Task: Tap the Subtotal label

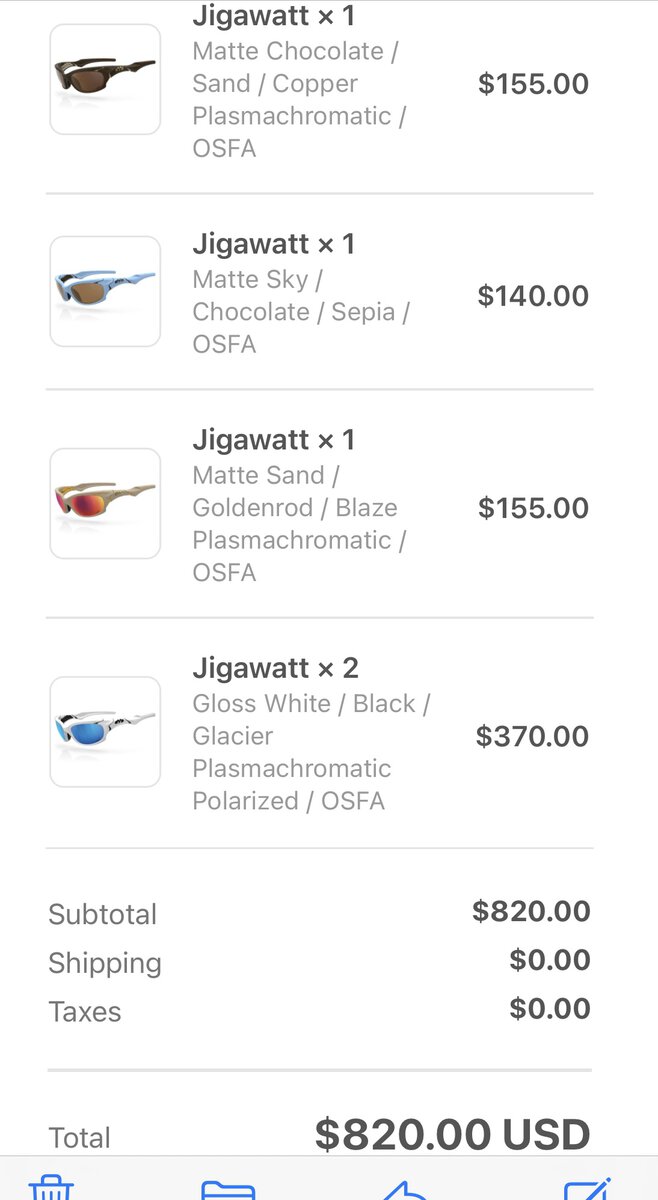Action: (102, 914)
